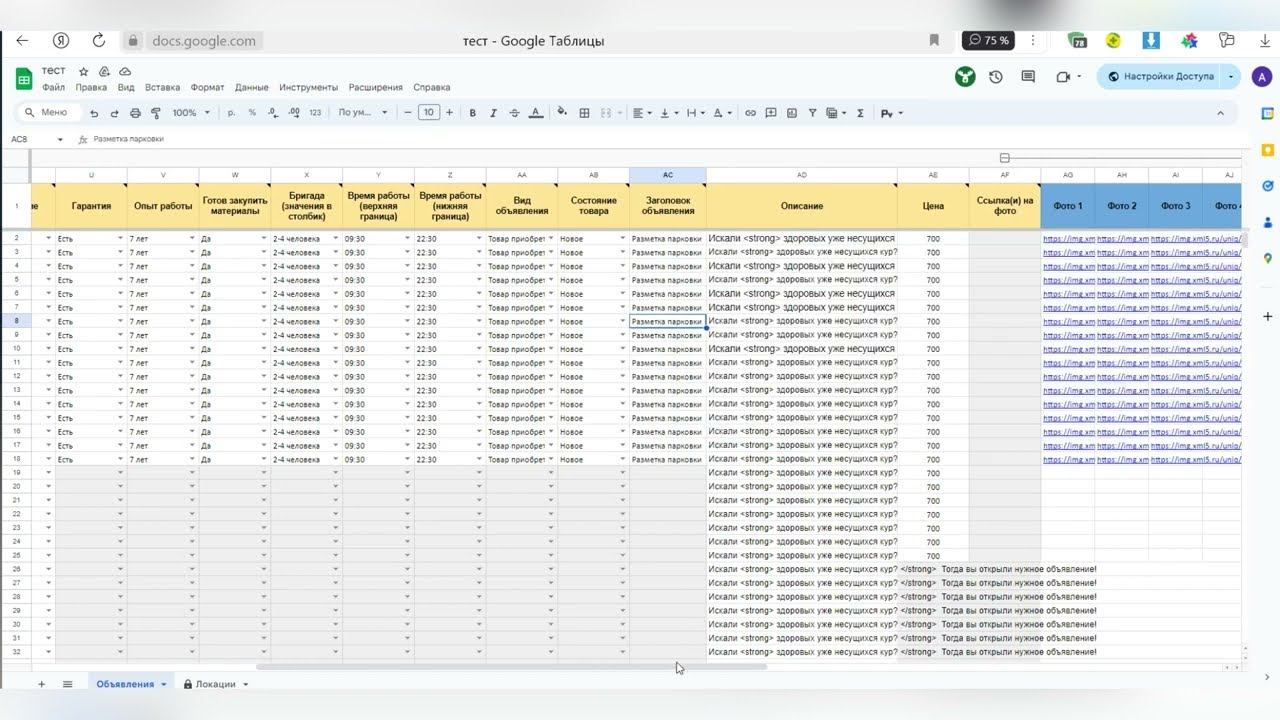This screenshot has width=1280, height=720.
Task: Collapse the column group minus button
Action: 1005,158
